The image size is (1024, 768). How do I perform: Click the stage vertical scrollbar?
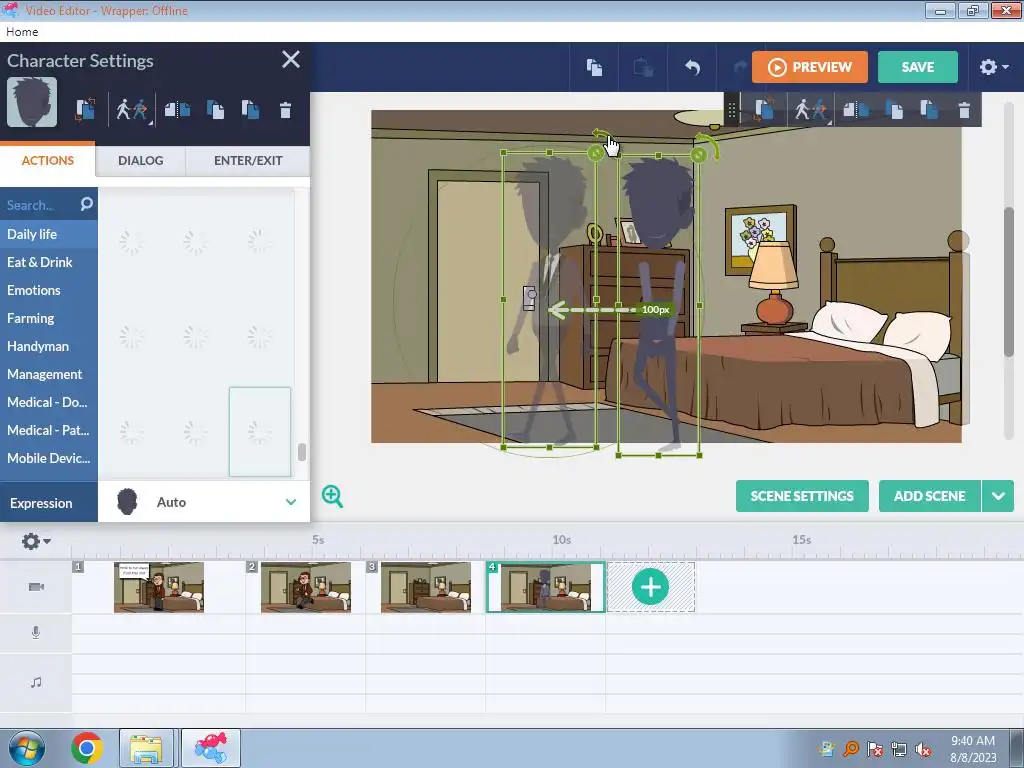(x=1009, y=281)
